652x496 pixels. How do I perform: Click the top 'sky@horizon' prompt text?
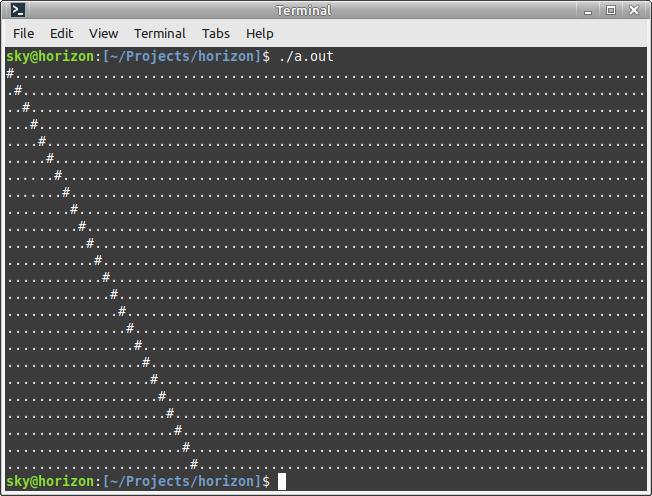pos(50,56)
